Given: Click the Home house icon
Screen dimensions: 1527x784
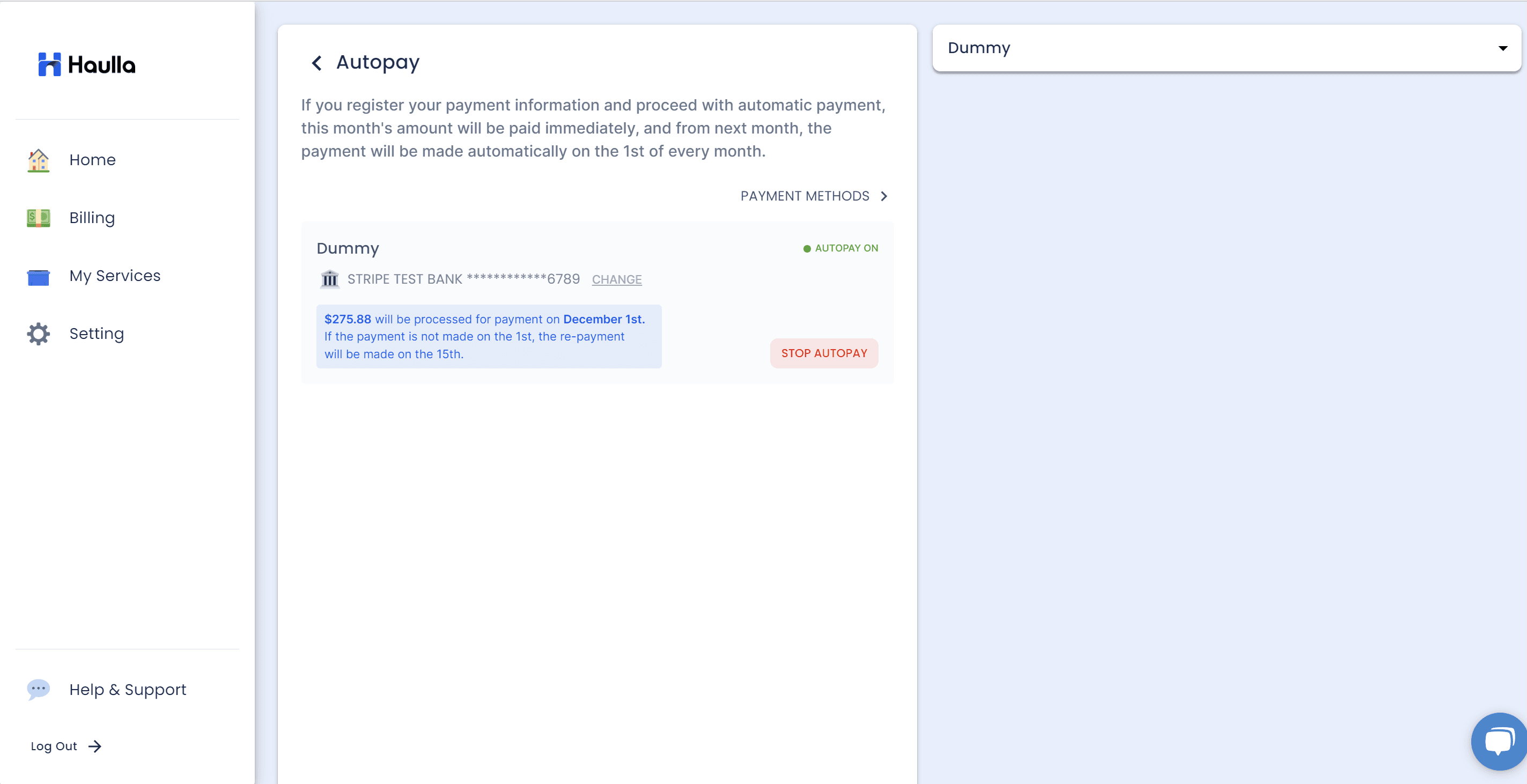Looking at the screenshot, I should (x=39, y=160).
